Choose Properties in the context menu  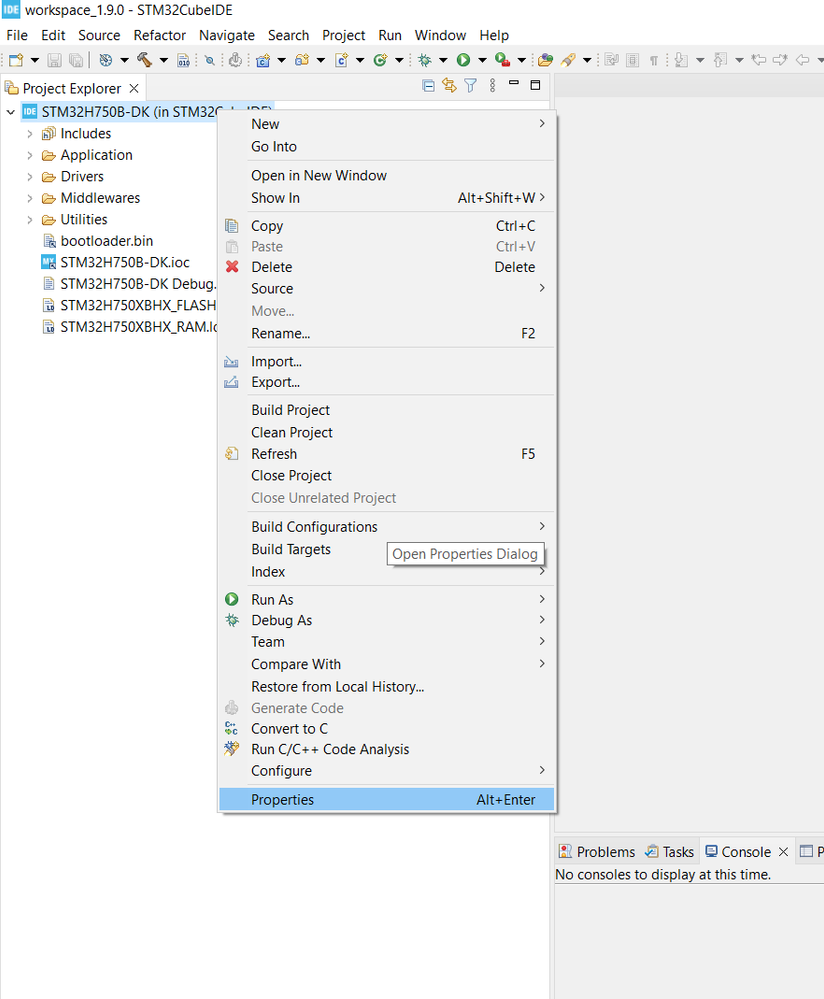tap(386, 800)
